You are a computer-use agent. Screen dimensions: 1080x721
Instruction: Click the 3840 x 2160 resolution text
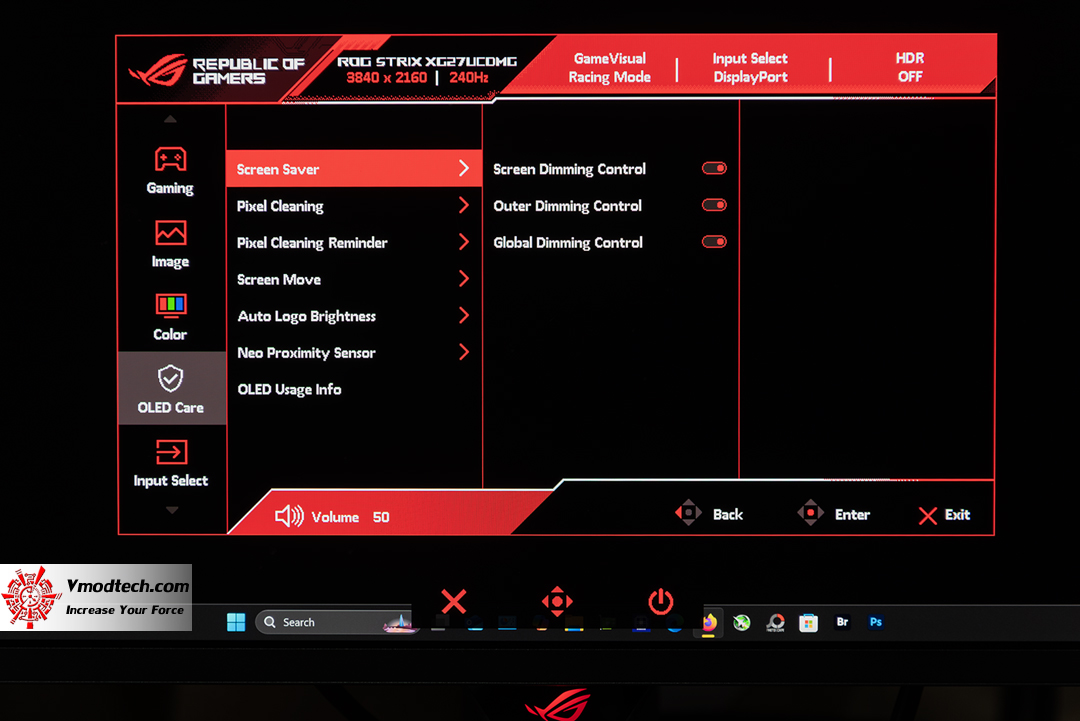386,78
